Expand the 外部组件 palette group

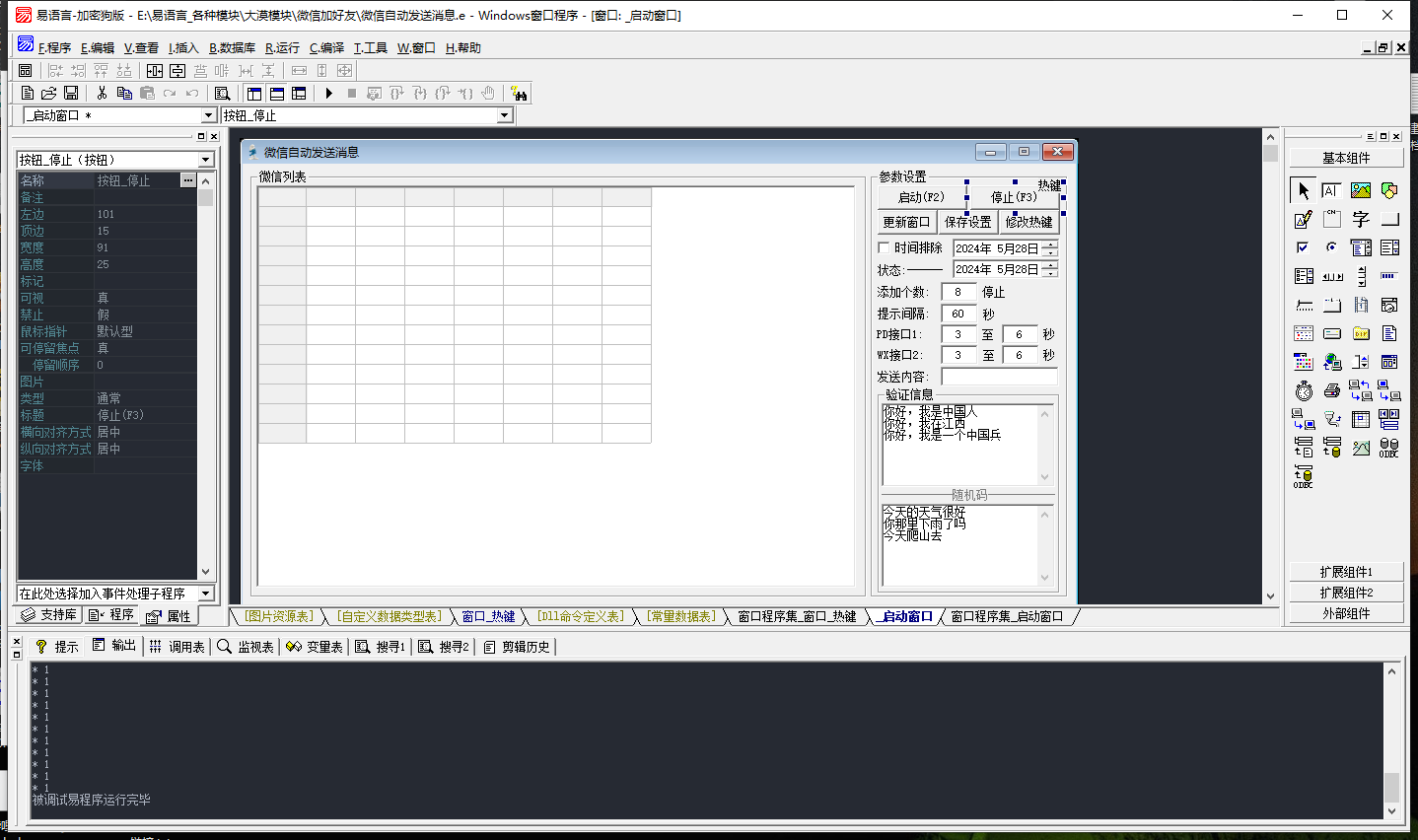pyautogui.click(x=1346, y=613)
